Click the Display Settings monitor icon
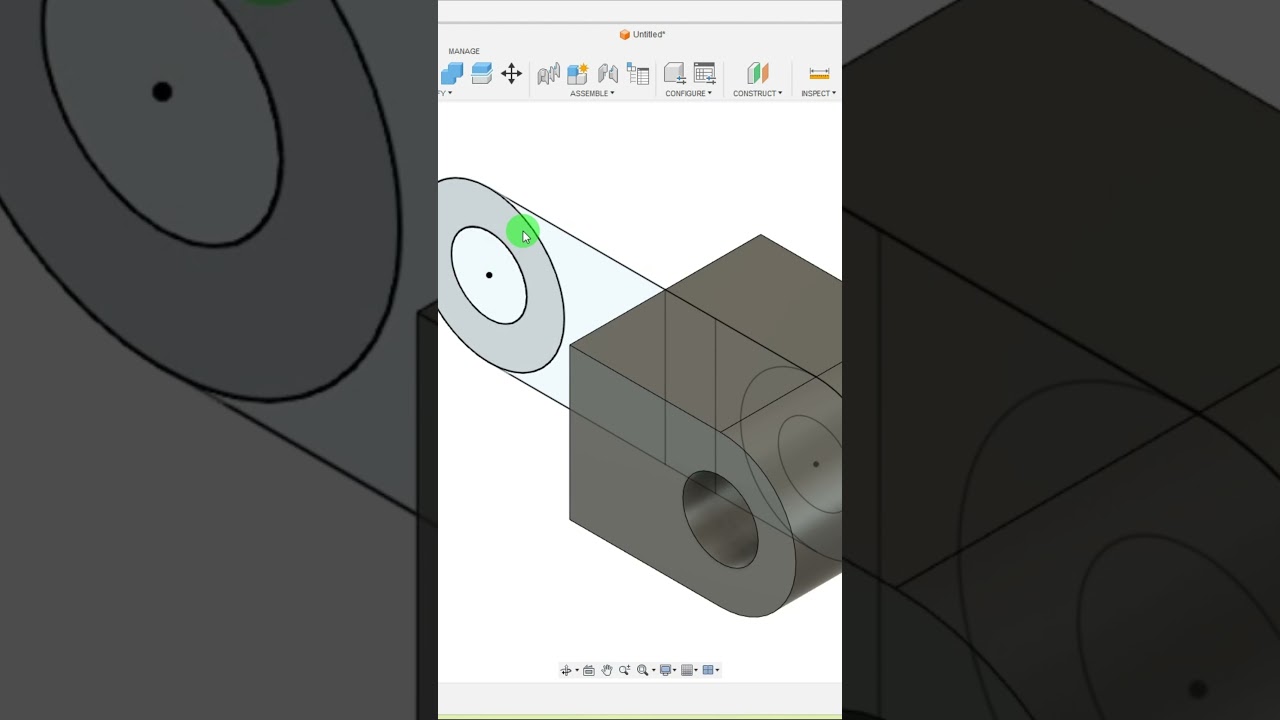Image resolution: width=1280 pixels, height=720 pixels. pyautogui.click(x=665, y=670)
